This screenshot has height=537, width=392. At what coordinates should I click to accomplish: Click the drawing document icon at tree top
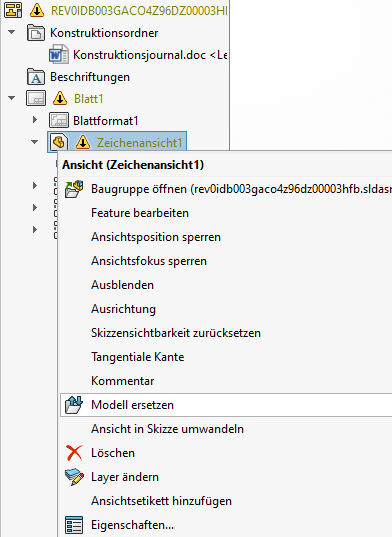pyautogui.click(x=13, y=10)
